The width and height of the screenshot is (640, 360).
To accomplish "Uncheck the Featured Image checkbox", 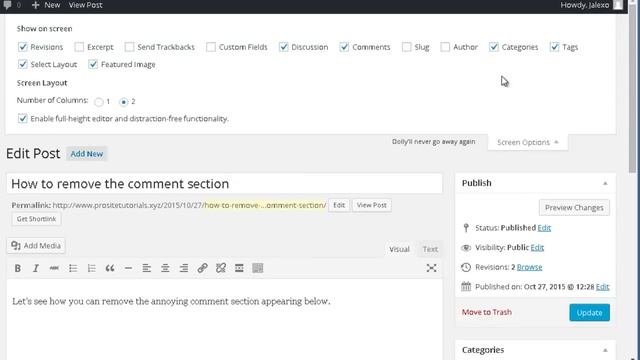I will [93, 64].
